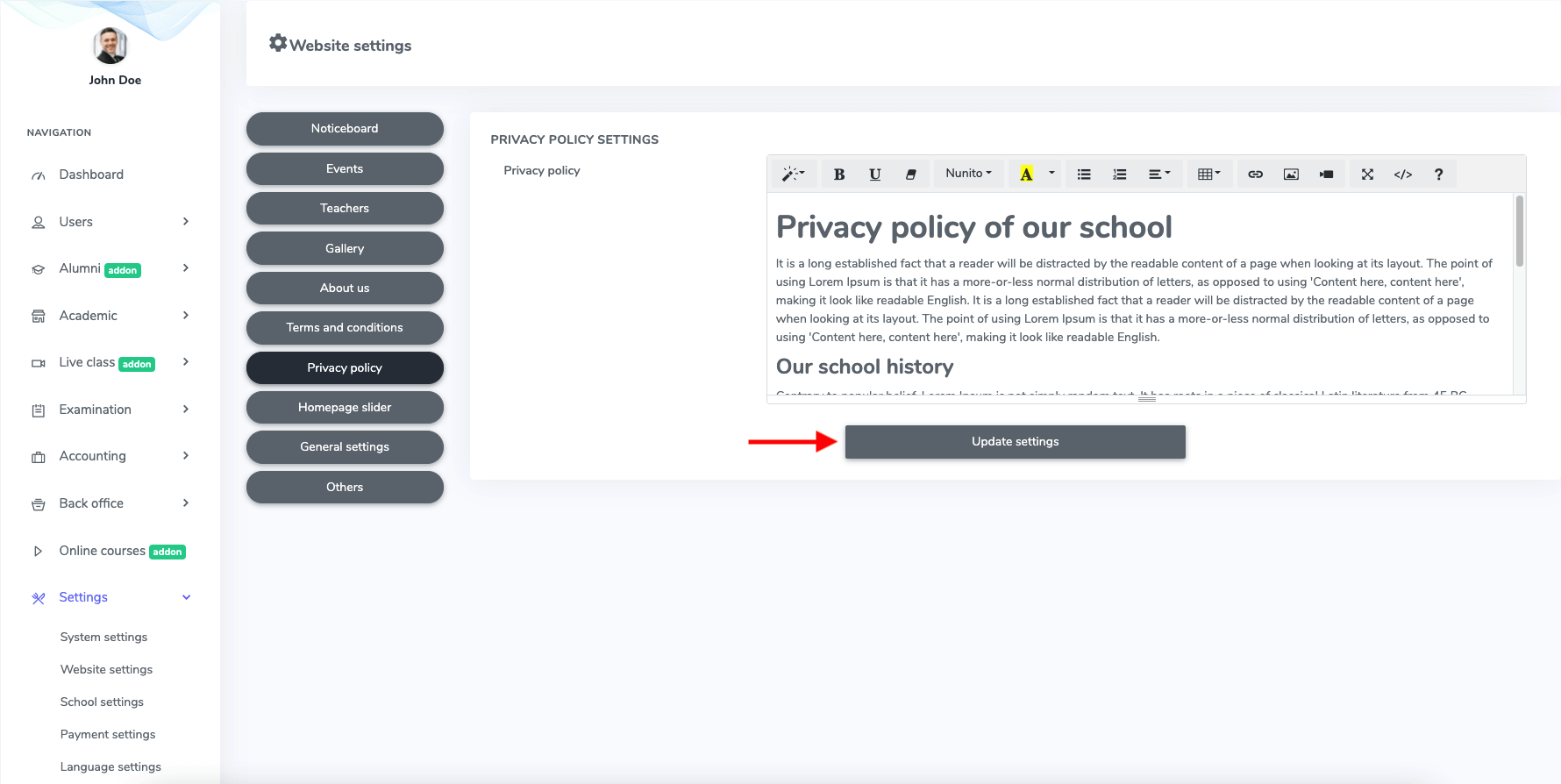Click the Academic building icon
1561x784 pixels.
[x=39, y=317]
